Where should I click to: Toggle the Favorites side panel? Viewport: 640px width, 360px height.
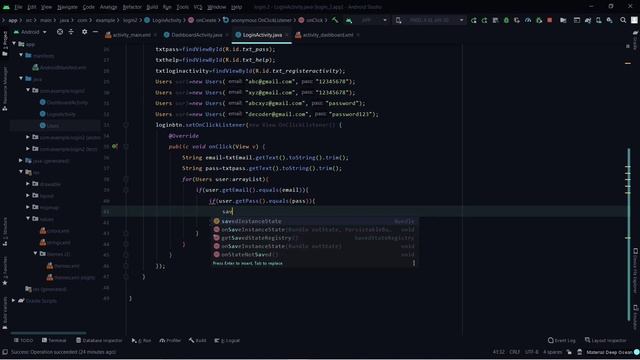[x=5, y=271]
